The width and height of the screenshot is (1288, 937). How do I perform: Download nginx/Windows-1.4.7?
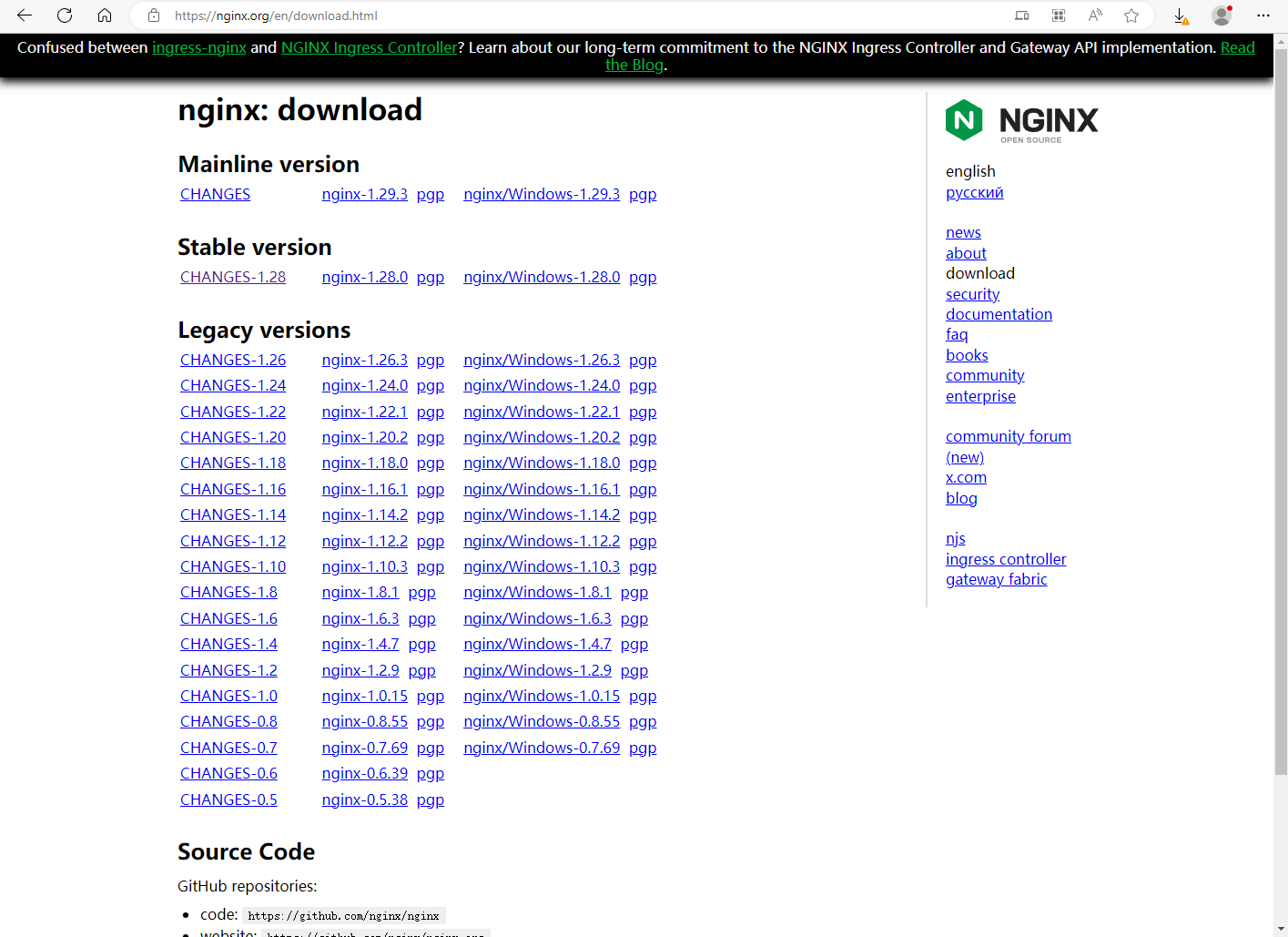(537, 644)
